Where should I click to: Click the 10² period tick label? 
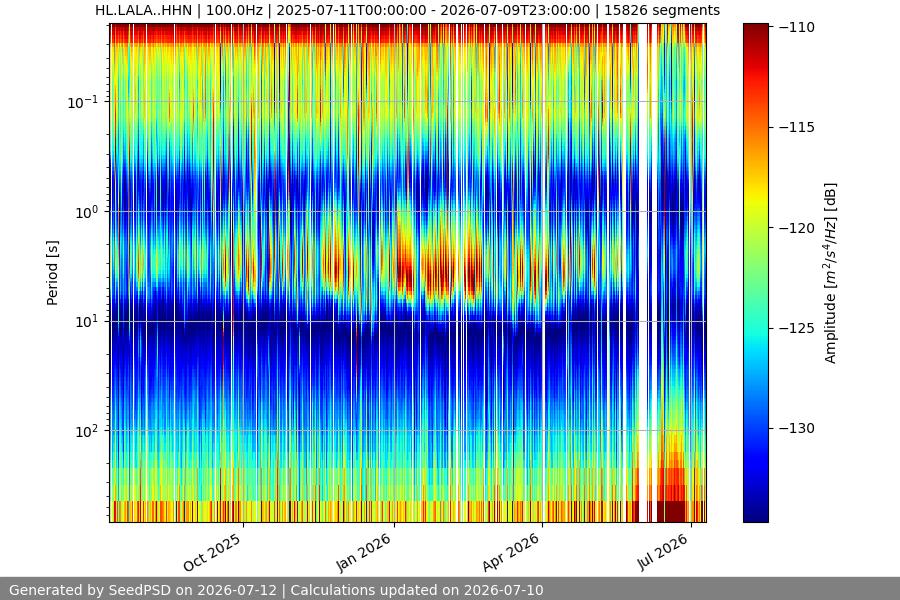pyautogui.click(x=87, y=431)
